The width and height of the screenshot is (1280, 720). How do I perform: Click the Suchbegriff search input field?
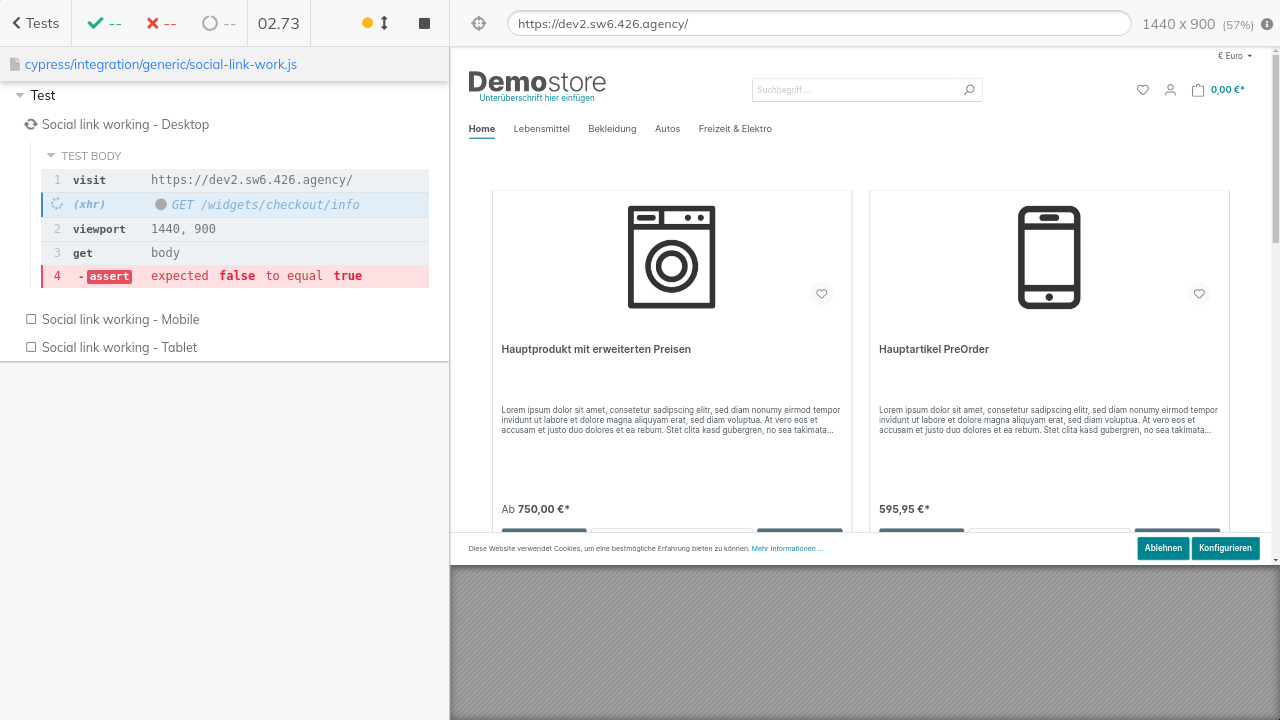(855, 90)
